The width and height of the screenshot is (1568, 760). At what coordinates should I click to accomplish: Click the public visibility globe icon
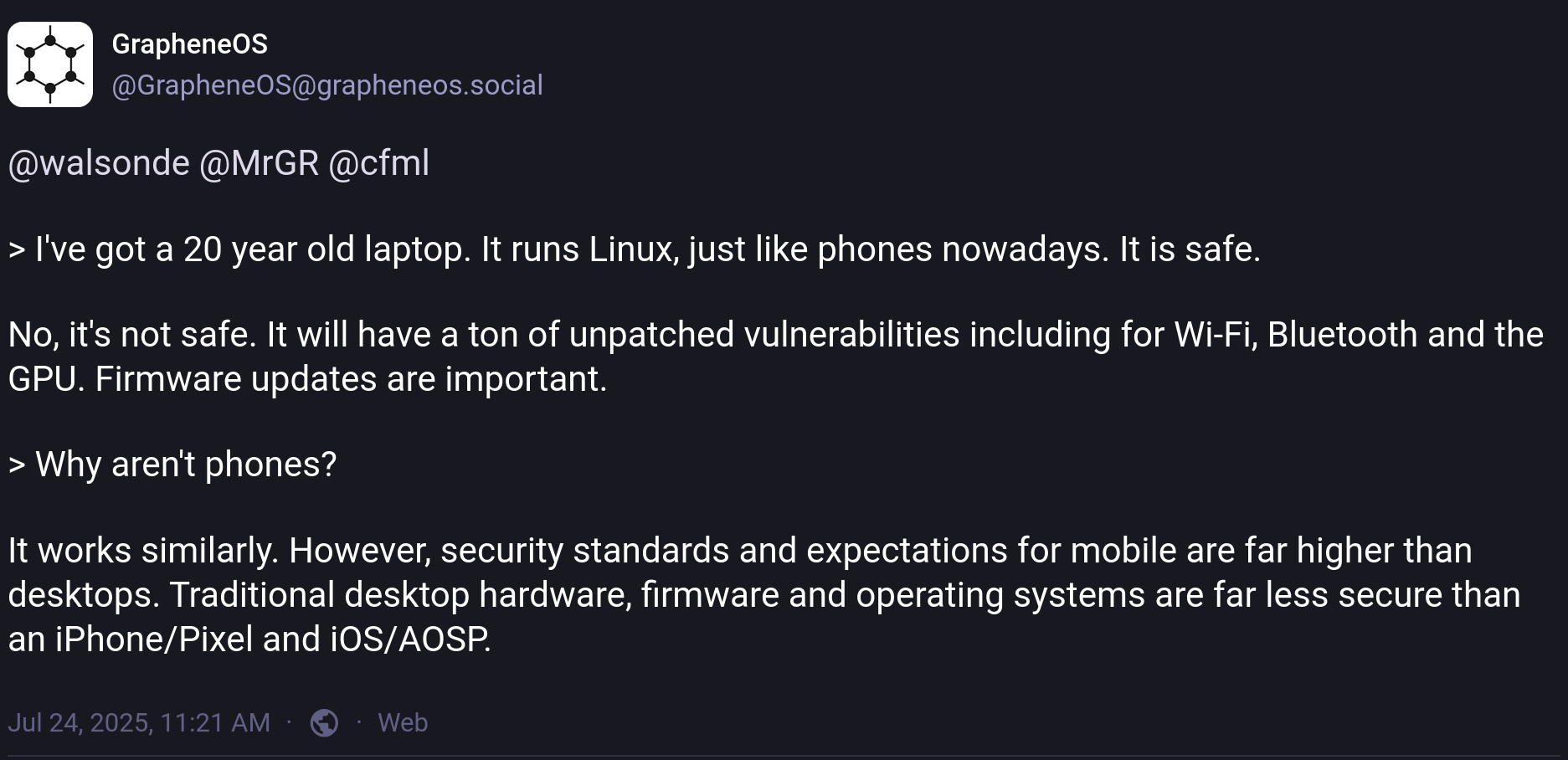click(x=324, y=722)
